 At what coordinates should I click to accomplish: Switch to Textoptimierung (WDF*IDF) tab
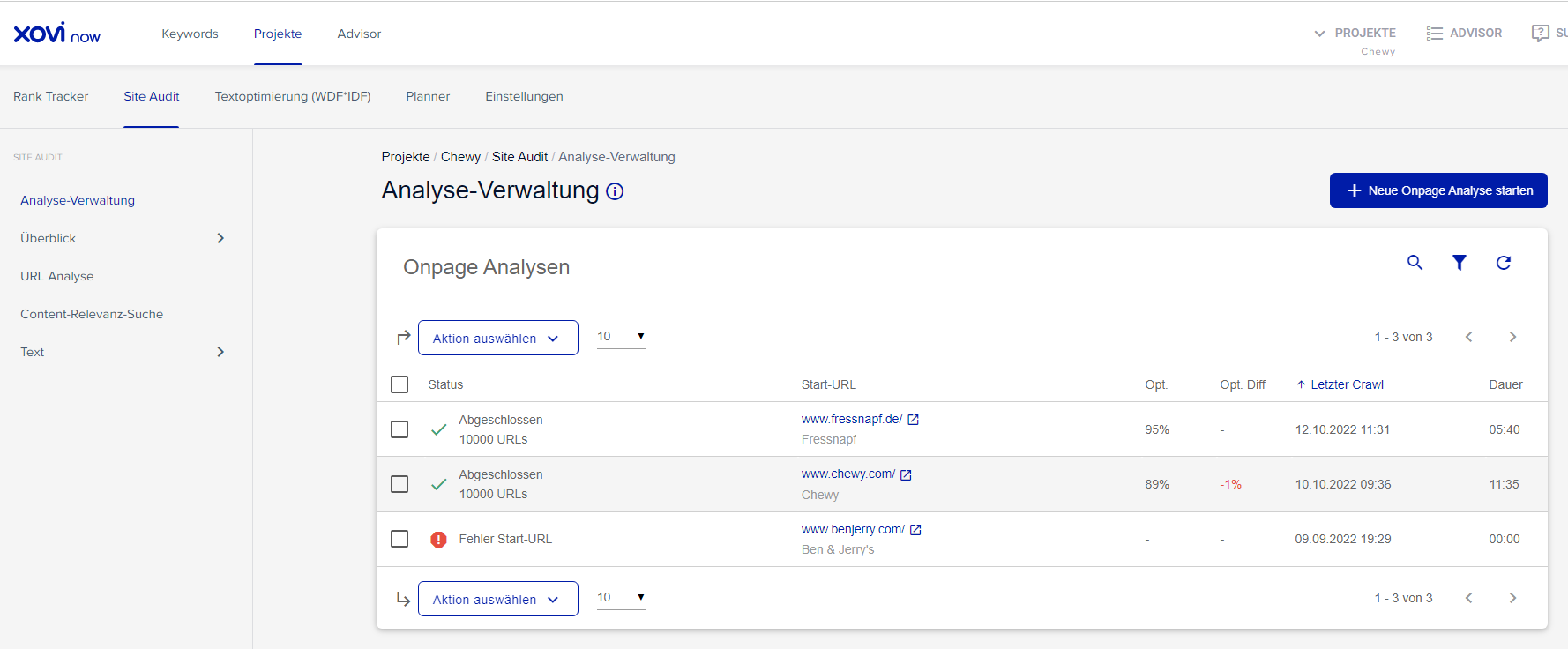pos(293,96)
